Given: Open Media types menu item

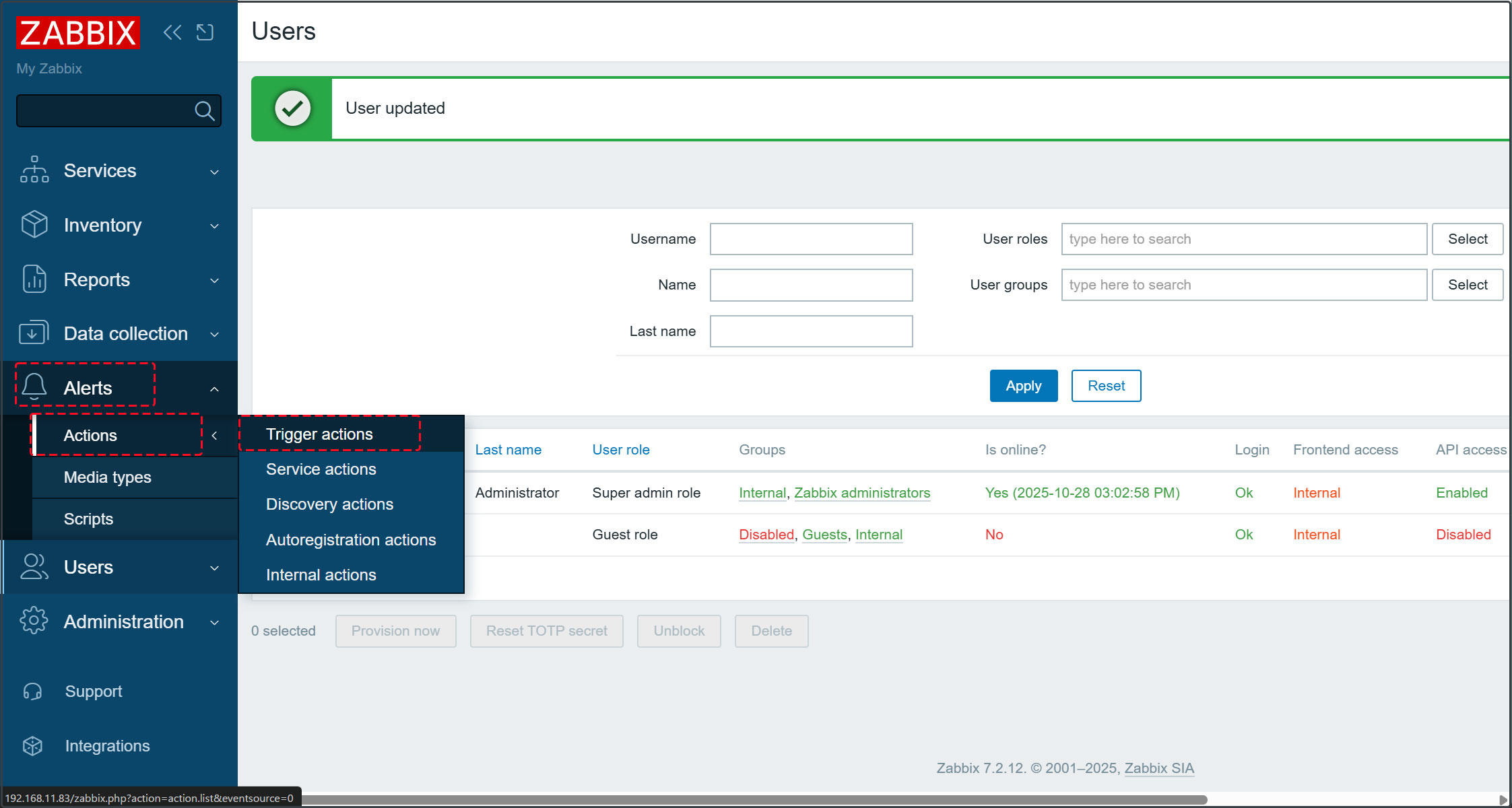Looking at the screenshot, I should click(108, 477).
